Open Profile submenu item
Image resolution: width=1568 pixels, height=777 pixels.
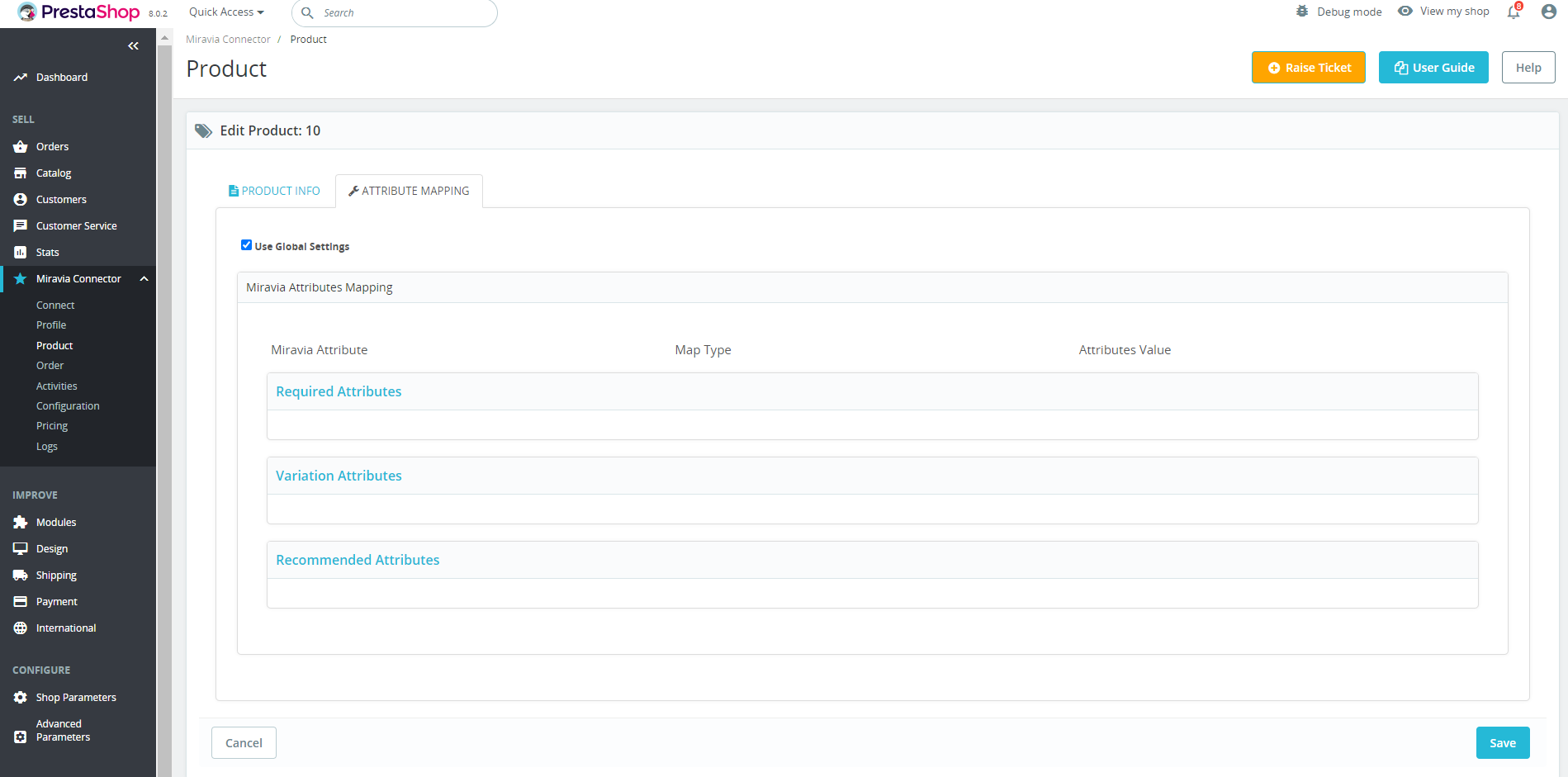(51, 325)
